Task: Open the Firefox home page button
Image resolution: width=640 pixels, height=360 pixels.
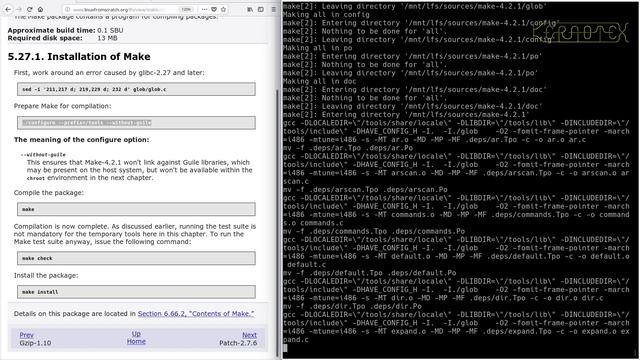Action: click(x=40, y=9)
